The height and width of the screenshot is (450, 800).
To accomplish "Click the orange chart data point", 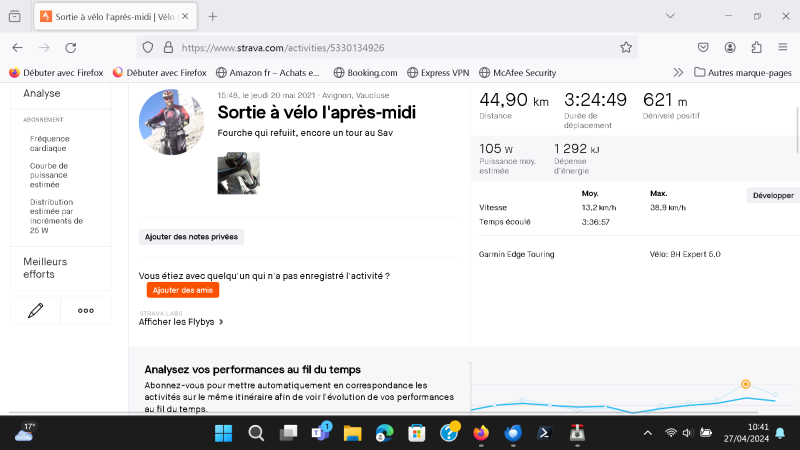I will tap(745, 384).
